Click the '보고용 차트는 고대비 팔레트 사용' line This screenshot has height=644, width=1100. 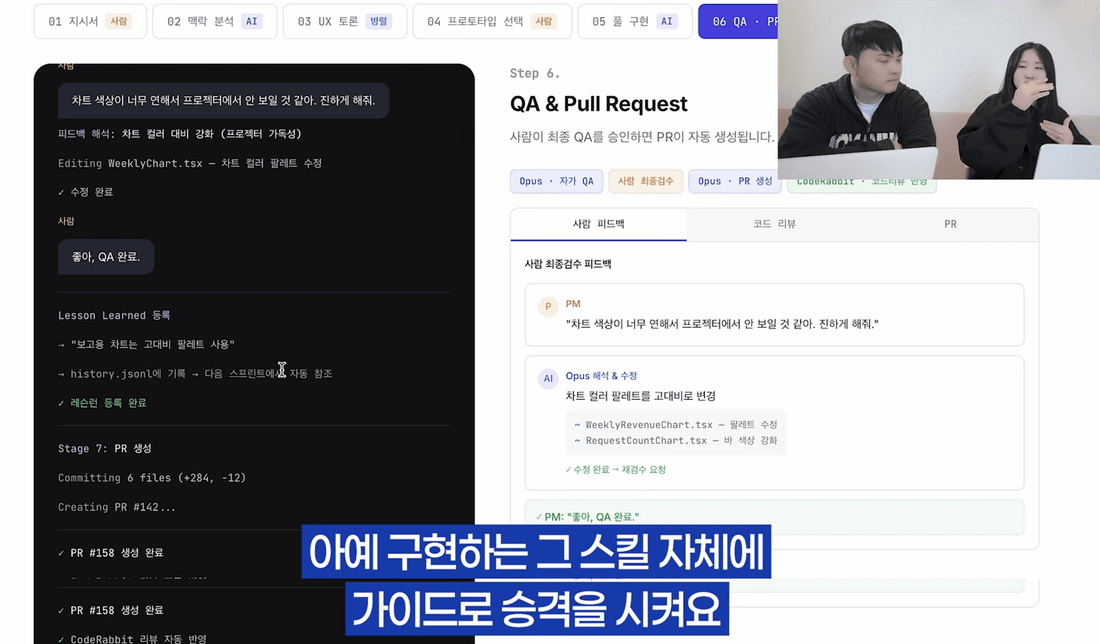[147, 344]
